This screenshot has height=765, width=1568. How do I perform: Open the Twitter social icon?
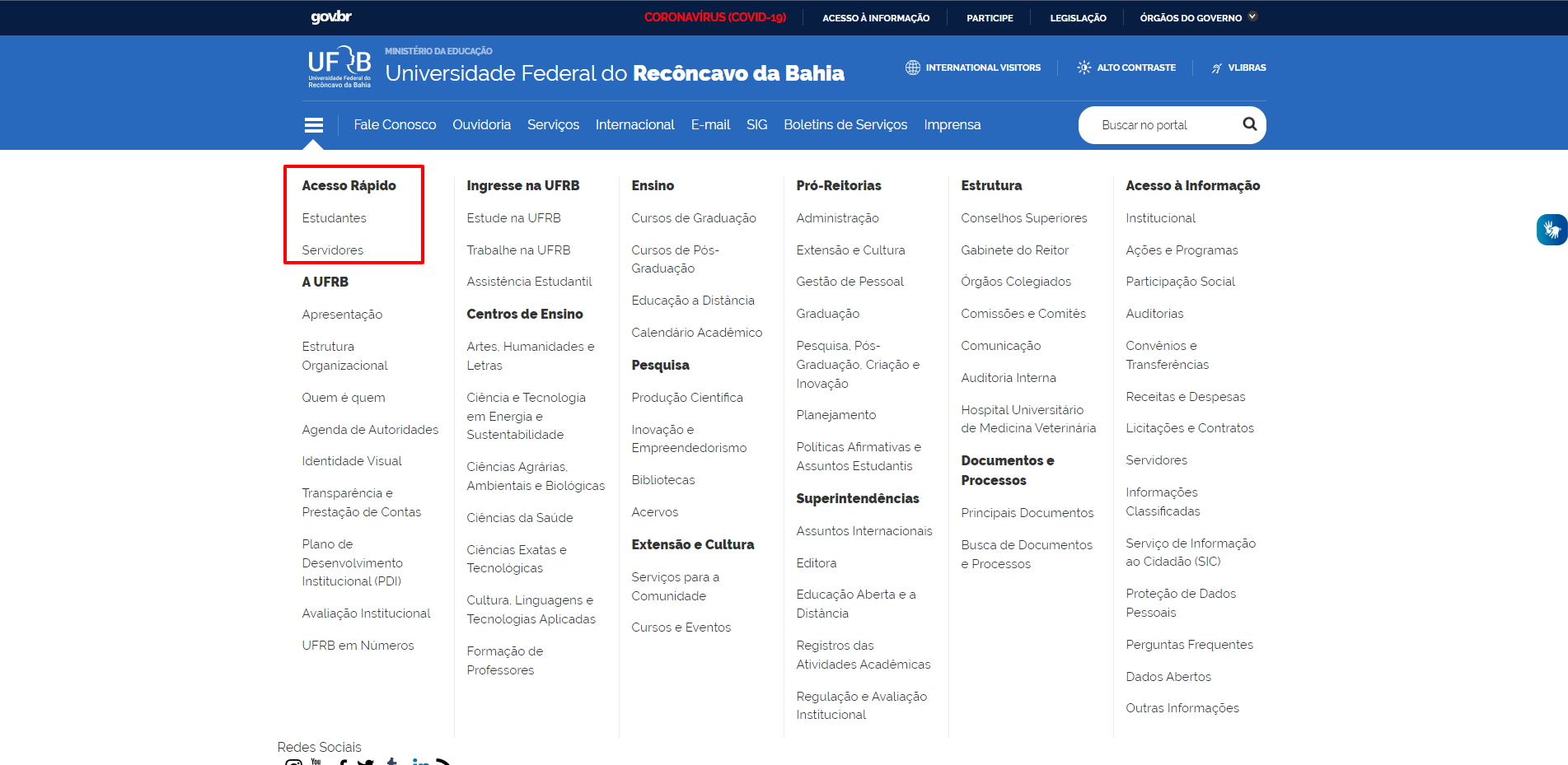(366, 762)
